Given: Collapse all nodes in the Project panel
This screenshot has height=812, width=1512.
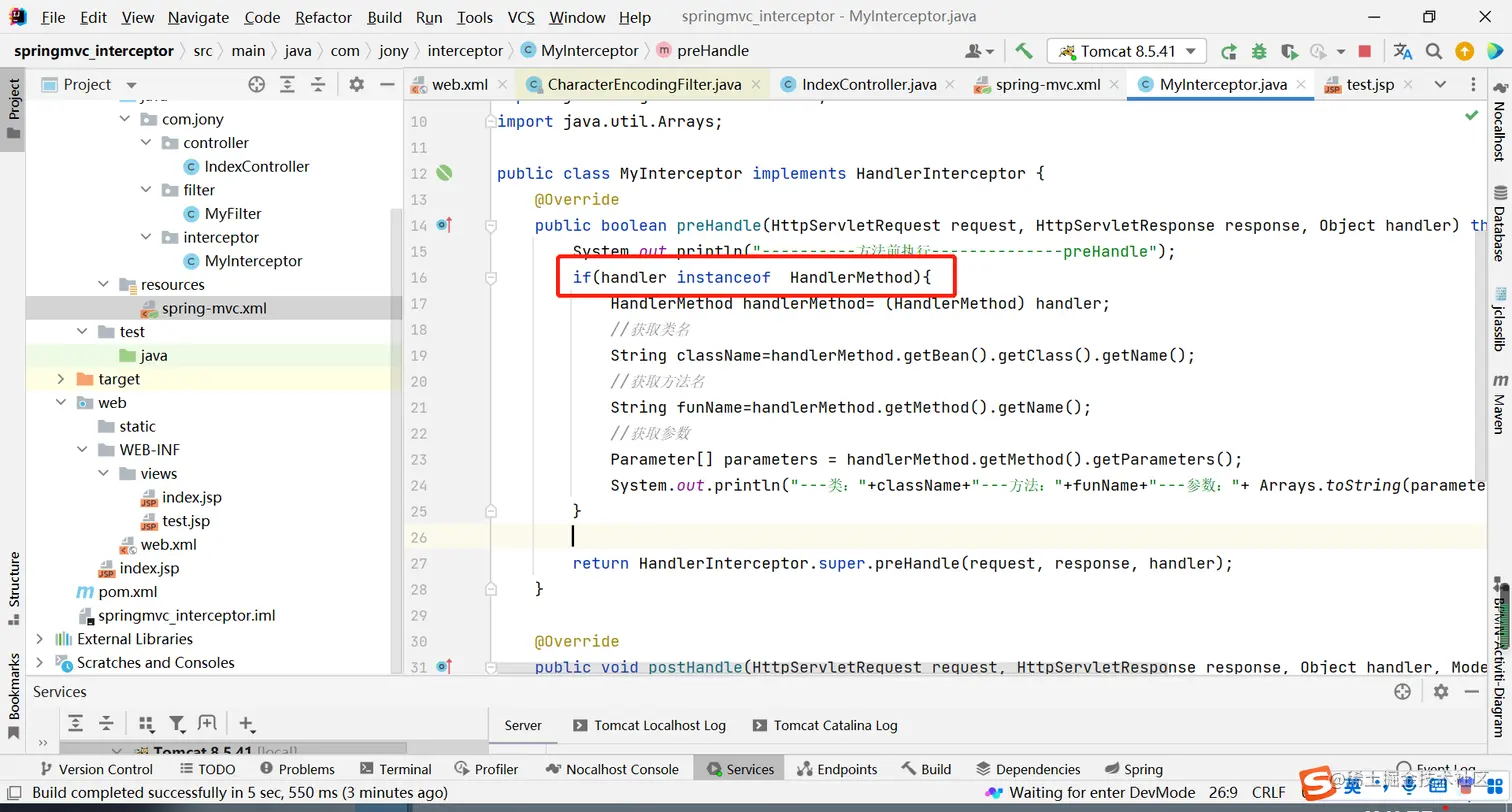Looking at the screenshot, I should click(x=318, y=85).
